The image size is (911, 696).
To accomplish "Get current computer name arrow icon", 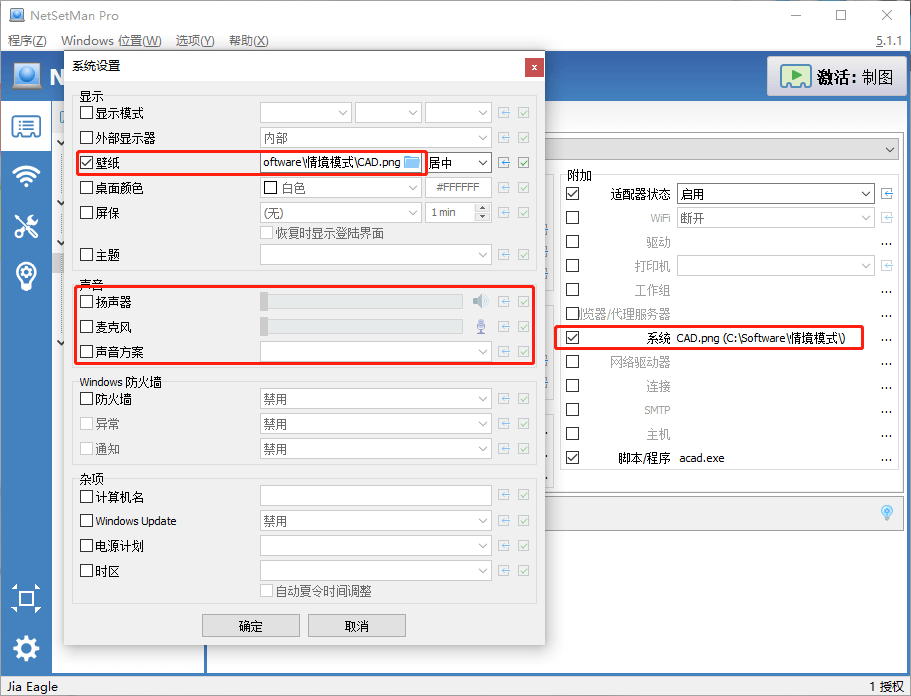I will [504, 495].
